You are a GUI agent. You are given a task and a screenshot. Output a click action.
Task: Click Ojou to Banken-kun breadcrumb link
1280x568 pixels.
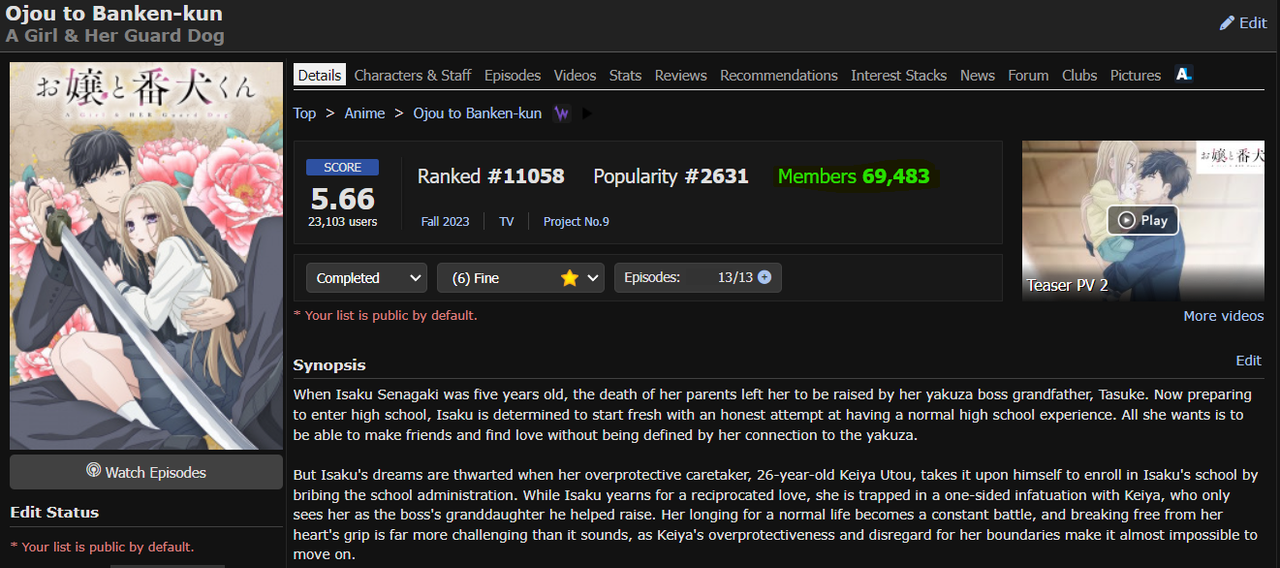pyautogui.click(x=477, y=113)
